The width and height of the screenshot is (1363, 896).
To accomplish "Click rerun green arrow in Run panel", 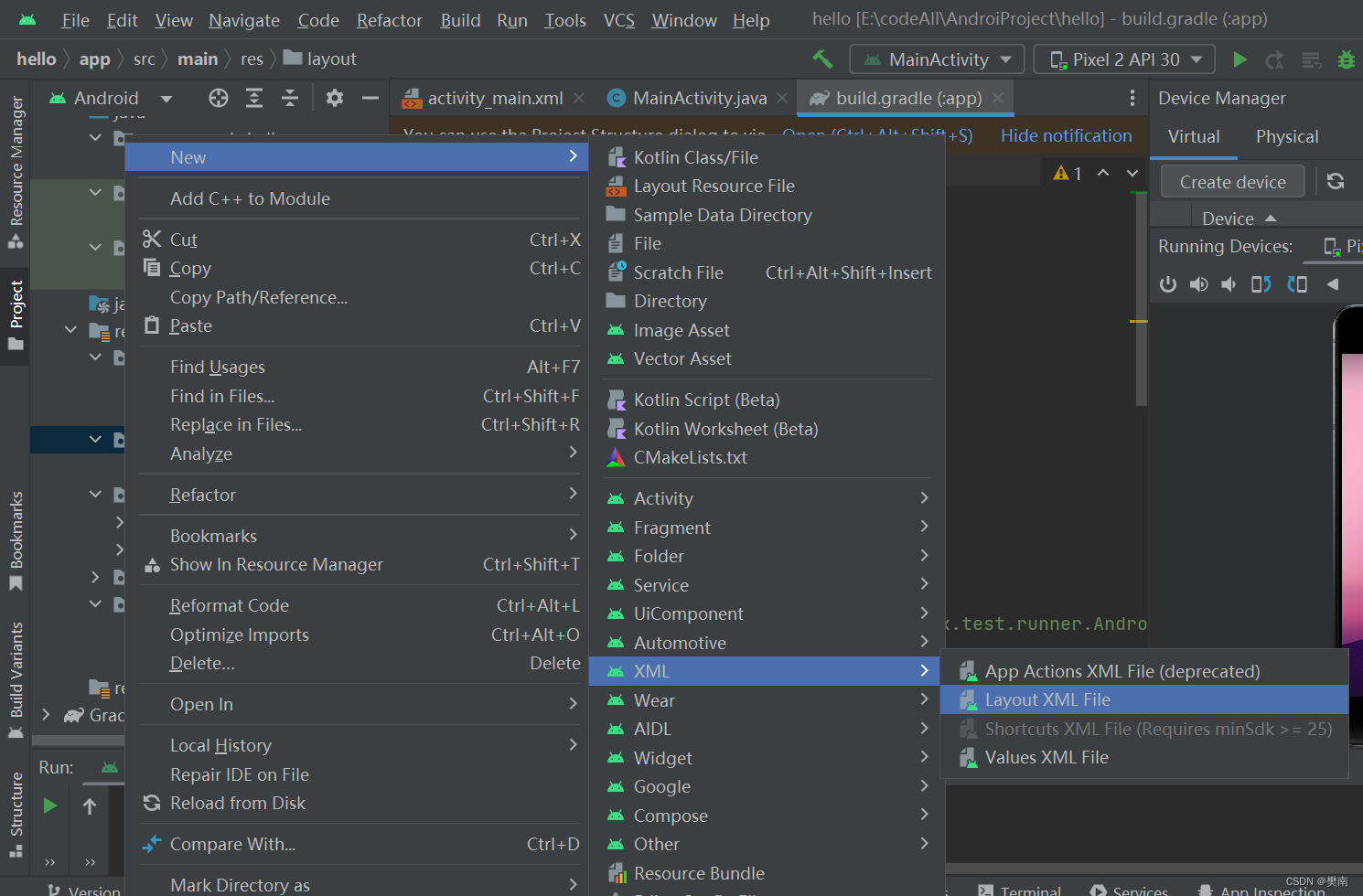I will point(50,805).
